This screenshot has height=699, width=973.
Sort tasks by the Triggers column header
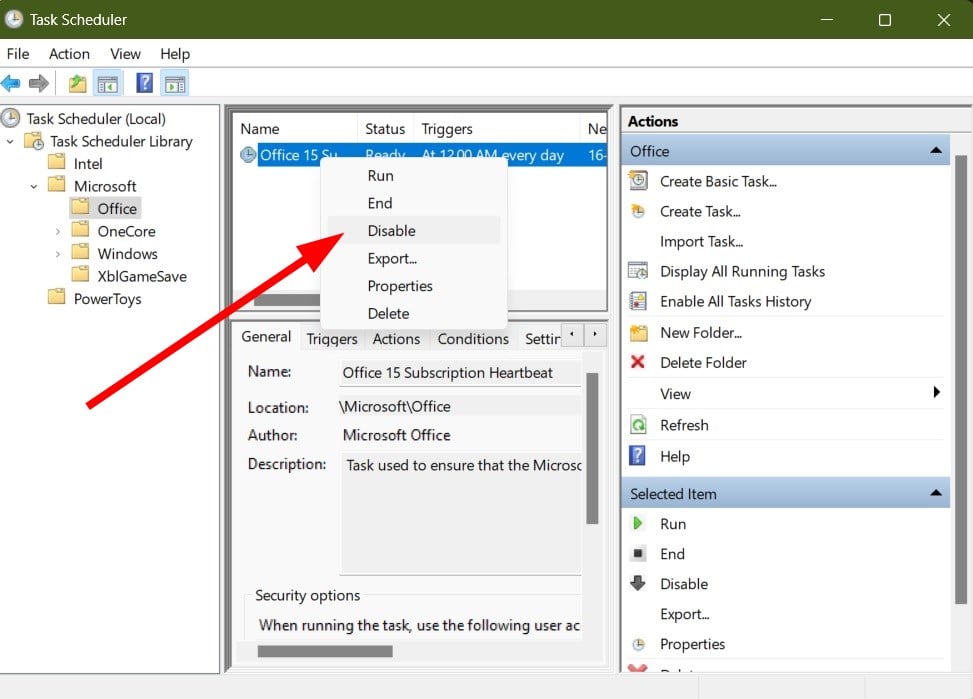pyautogui.click(x=496, y=129)
